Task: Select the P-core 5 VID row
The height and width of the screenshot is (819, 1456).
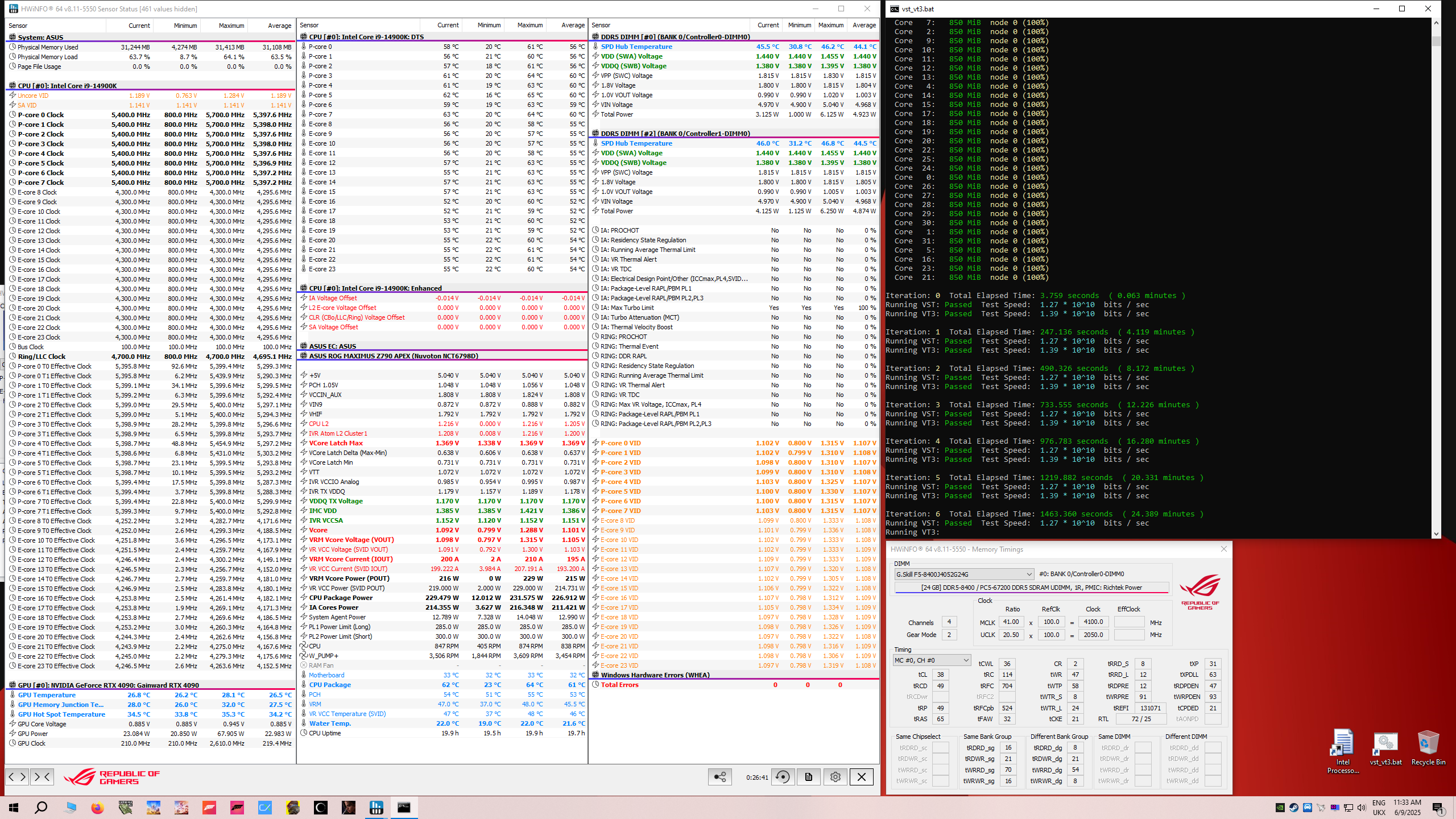Action: click(734, 491)
